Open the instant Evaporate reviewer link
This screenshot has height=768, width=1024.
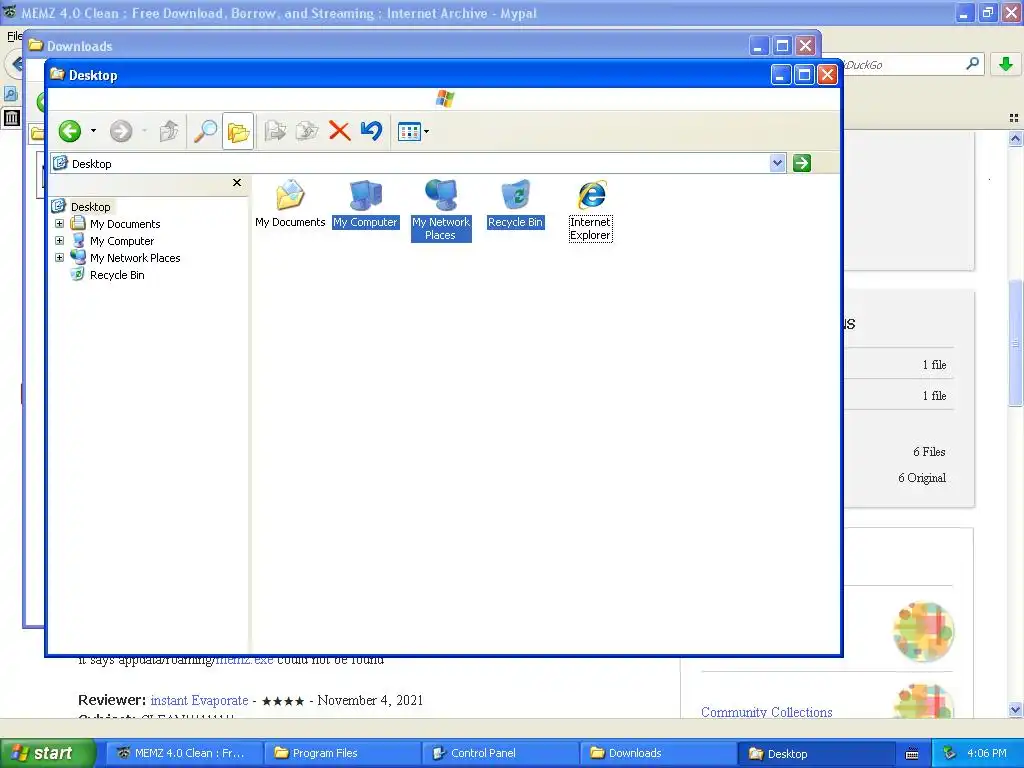[x=199, y=700]
